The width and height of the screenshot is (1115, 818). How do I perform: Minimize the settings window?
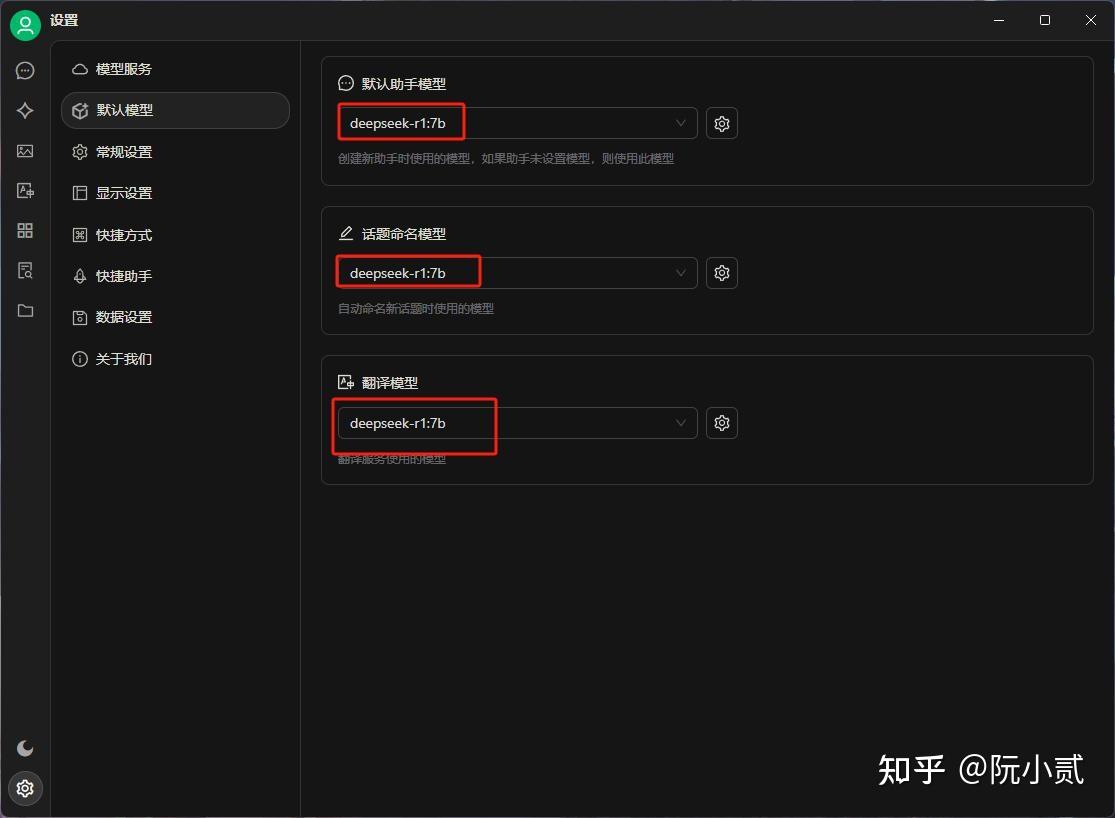pyautogui.click(x=999, y=20)
